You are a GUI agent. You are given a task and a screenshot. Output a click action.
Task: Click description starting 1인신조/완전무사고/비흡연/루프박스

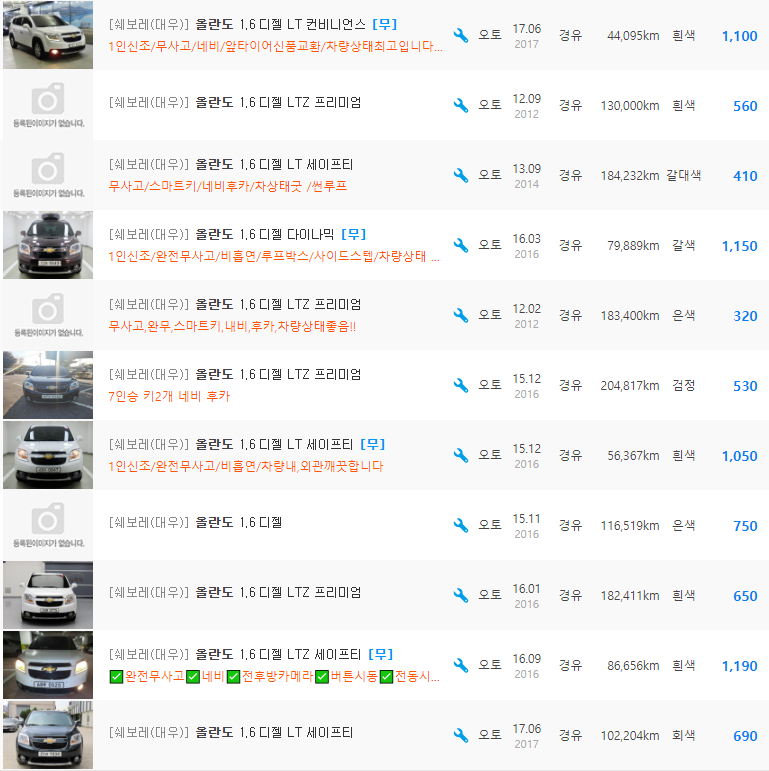click(x=274, y=256)
